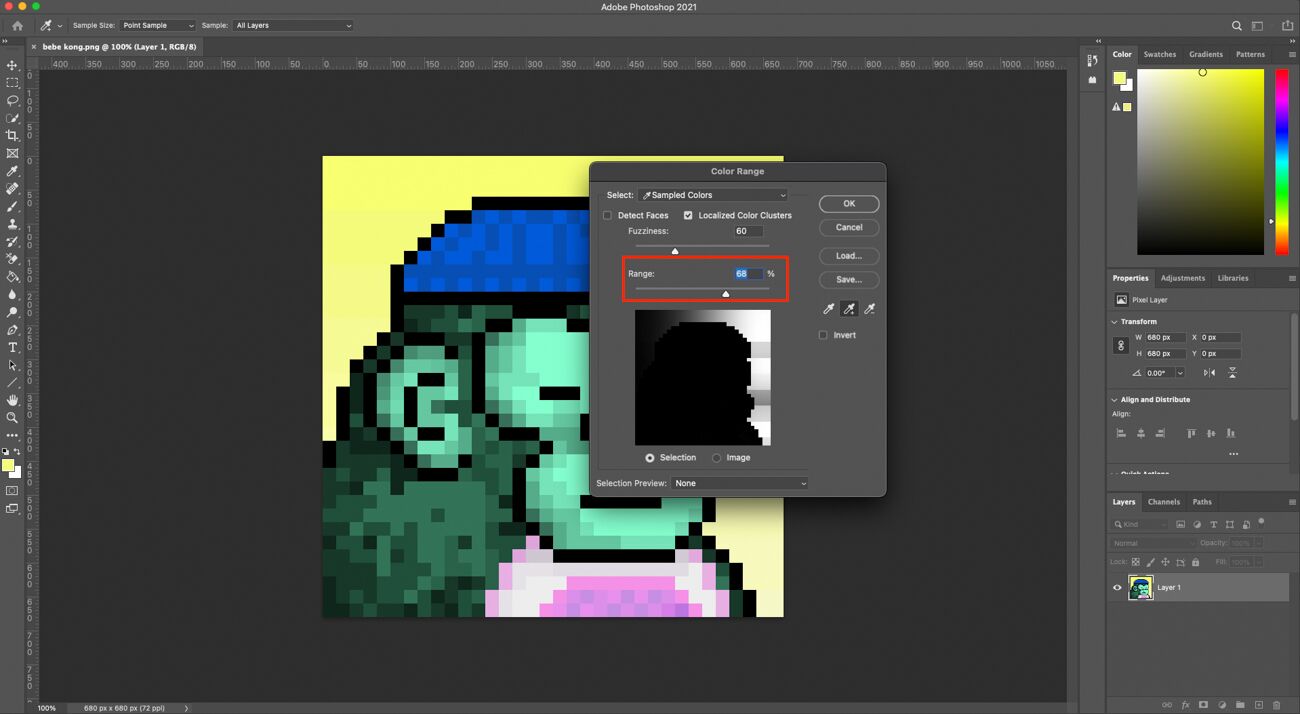Screen dimensions: 1300x714
Task: Open the Adjustments panel tab
Action: [1183, 278]
